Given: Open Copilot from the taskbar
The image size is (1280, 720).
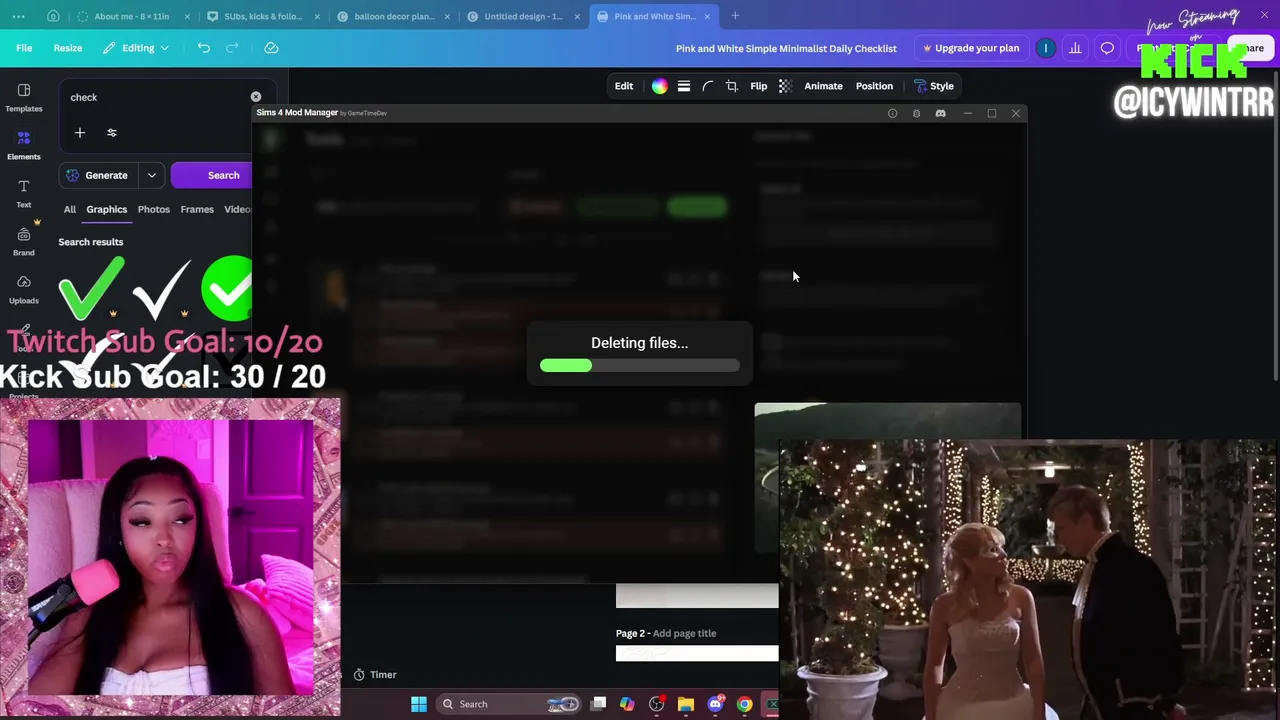Looking at the screenshot, I should tap(627, 704).
